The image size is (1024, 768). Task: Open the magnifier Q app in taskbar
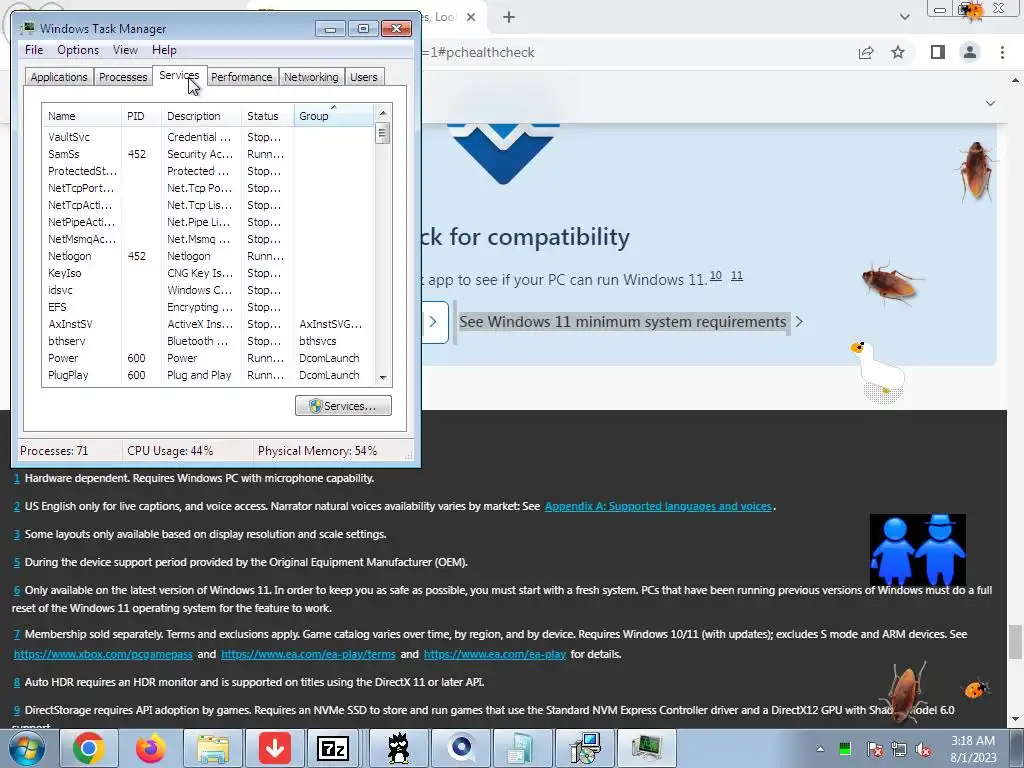pos(461,748)
